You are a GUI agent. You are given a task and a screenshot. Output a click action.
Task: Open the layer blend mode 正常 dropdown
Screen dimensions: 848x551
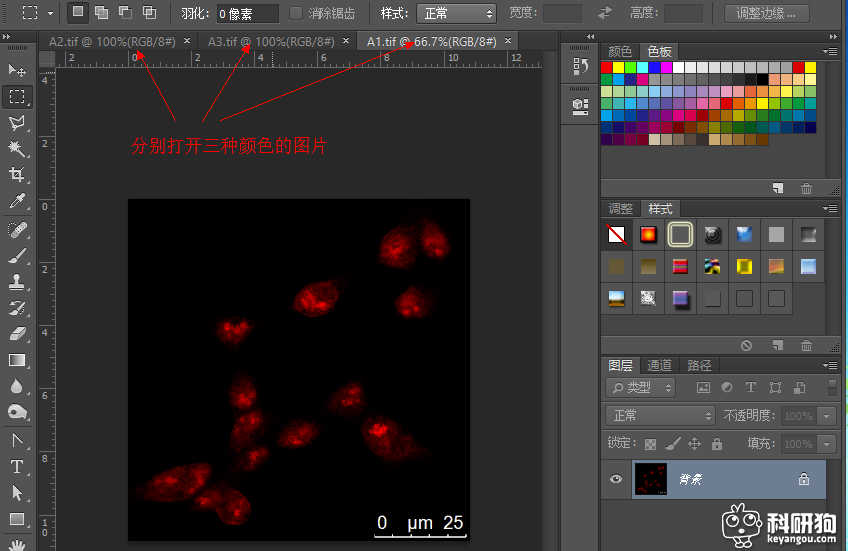point(659,415)
